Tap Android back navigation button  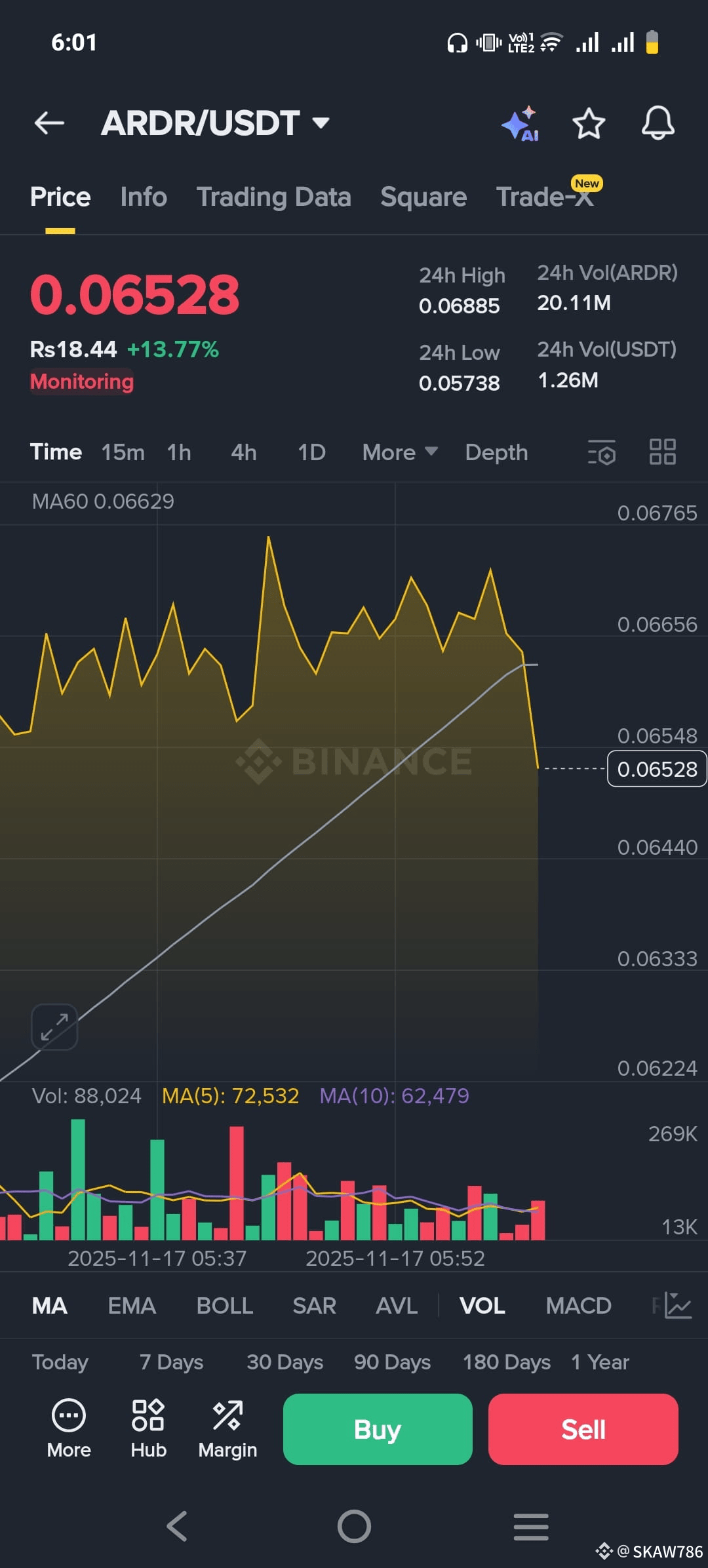click(177, 1526)
